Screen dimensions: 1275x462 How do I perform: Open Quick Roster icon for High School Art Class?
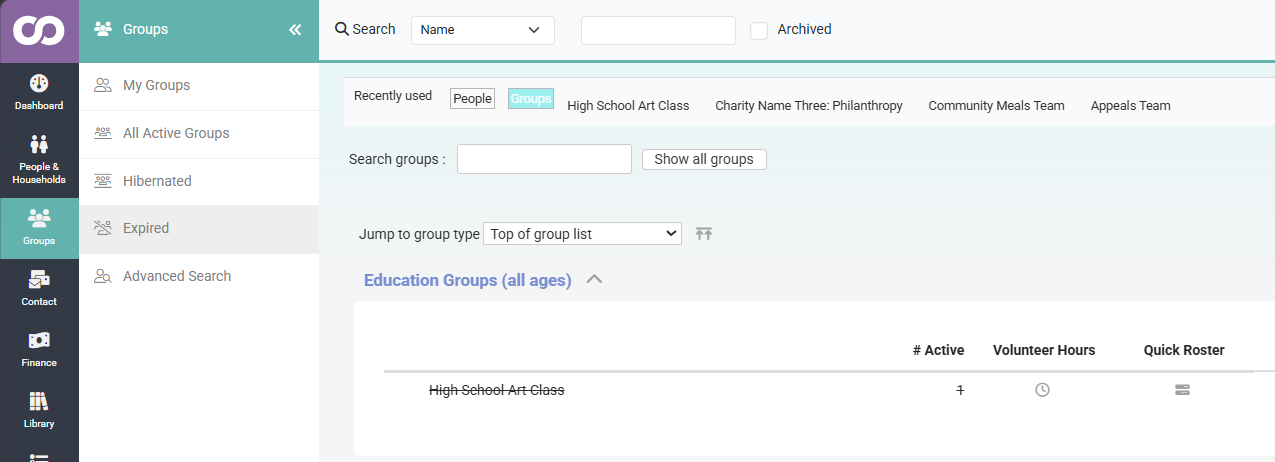click(x=1182, y=390)
